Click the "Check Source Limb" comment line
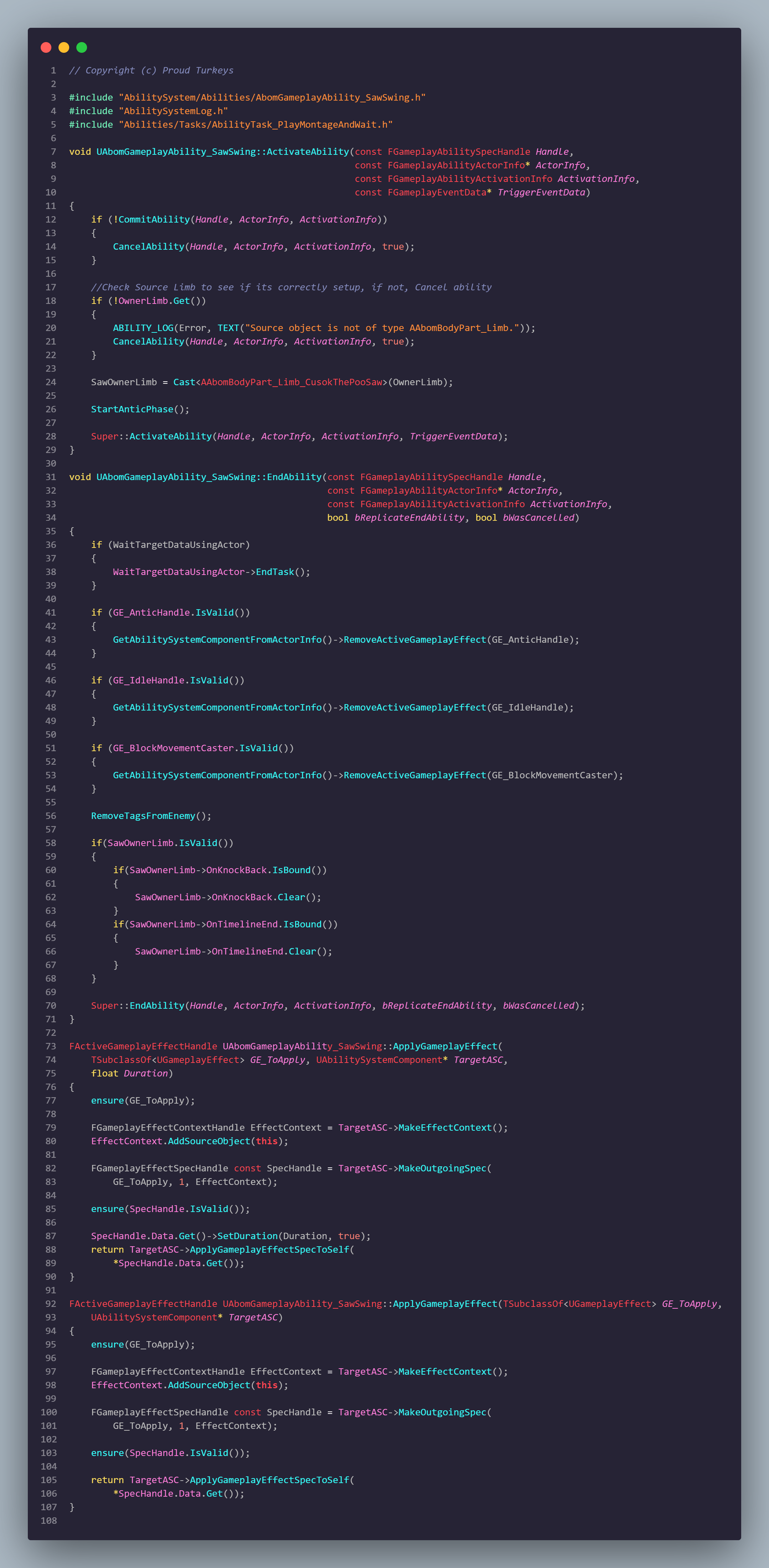 [x=291, y=287]
